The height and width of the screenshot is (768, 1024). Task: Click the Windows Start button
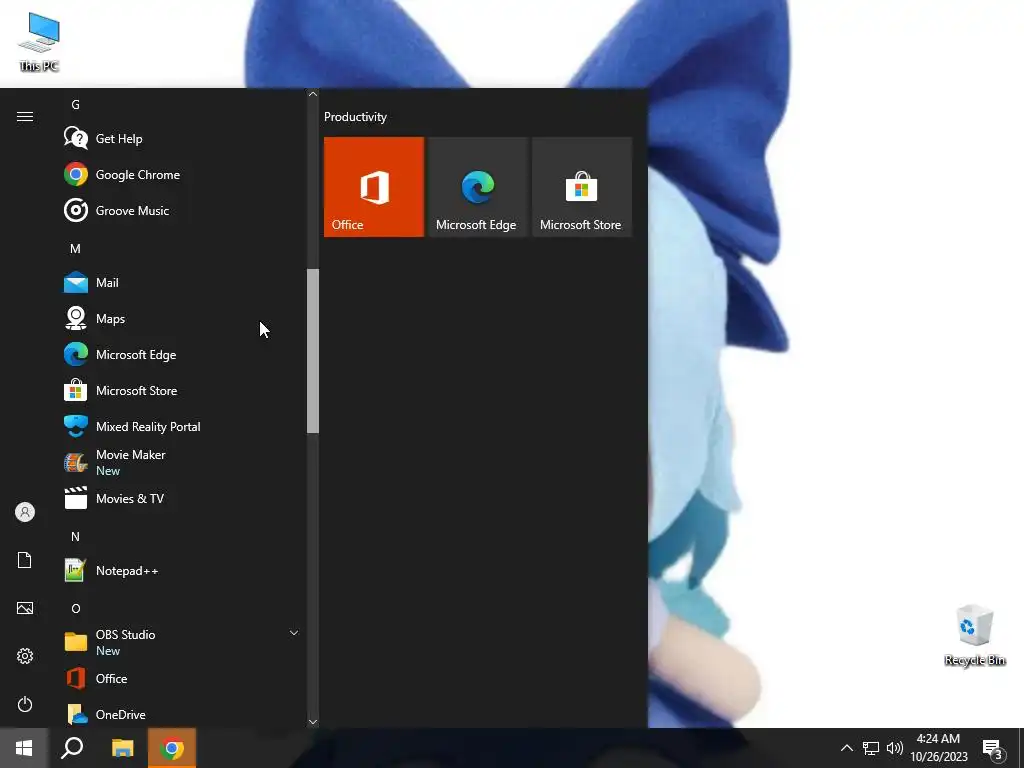24,748
